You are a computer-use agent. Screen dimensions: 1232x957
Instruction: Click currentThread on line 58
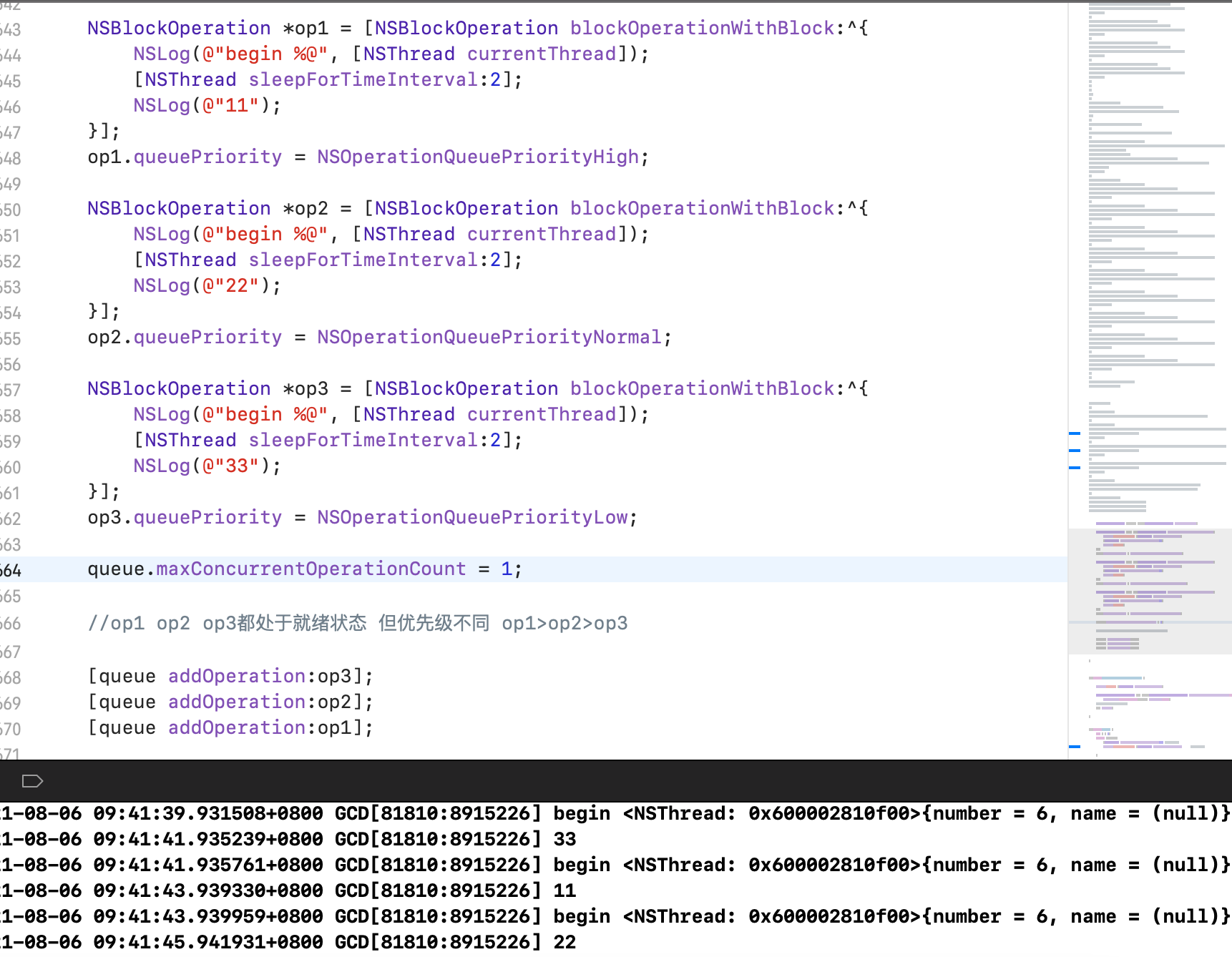pos(542,415)
